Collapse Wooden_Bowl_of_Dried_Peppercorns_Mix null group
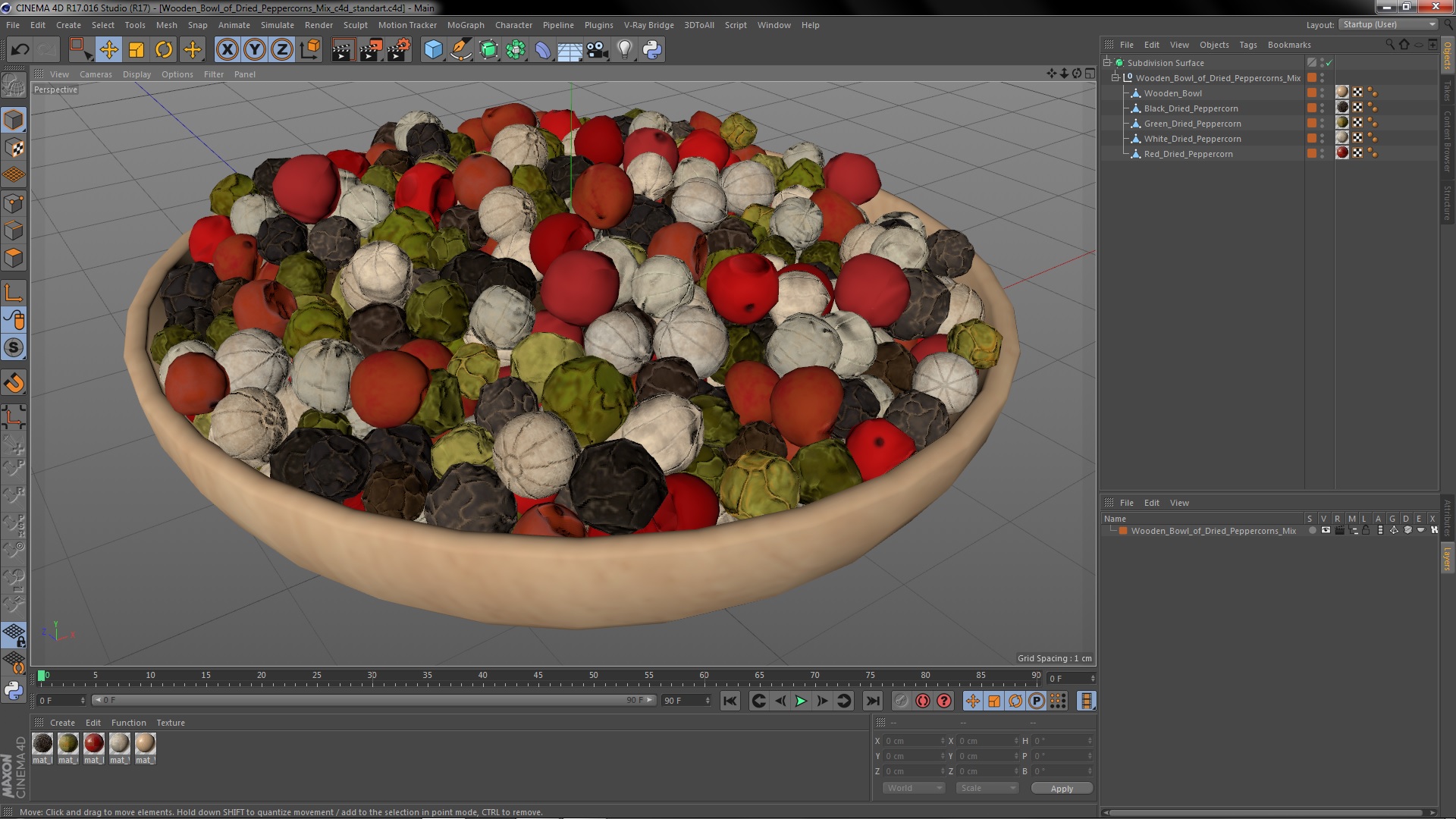Image resolution: width=1456 pixels, height=819 pixels. [x=1116, y=78]
